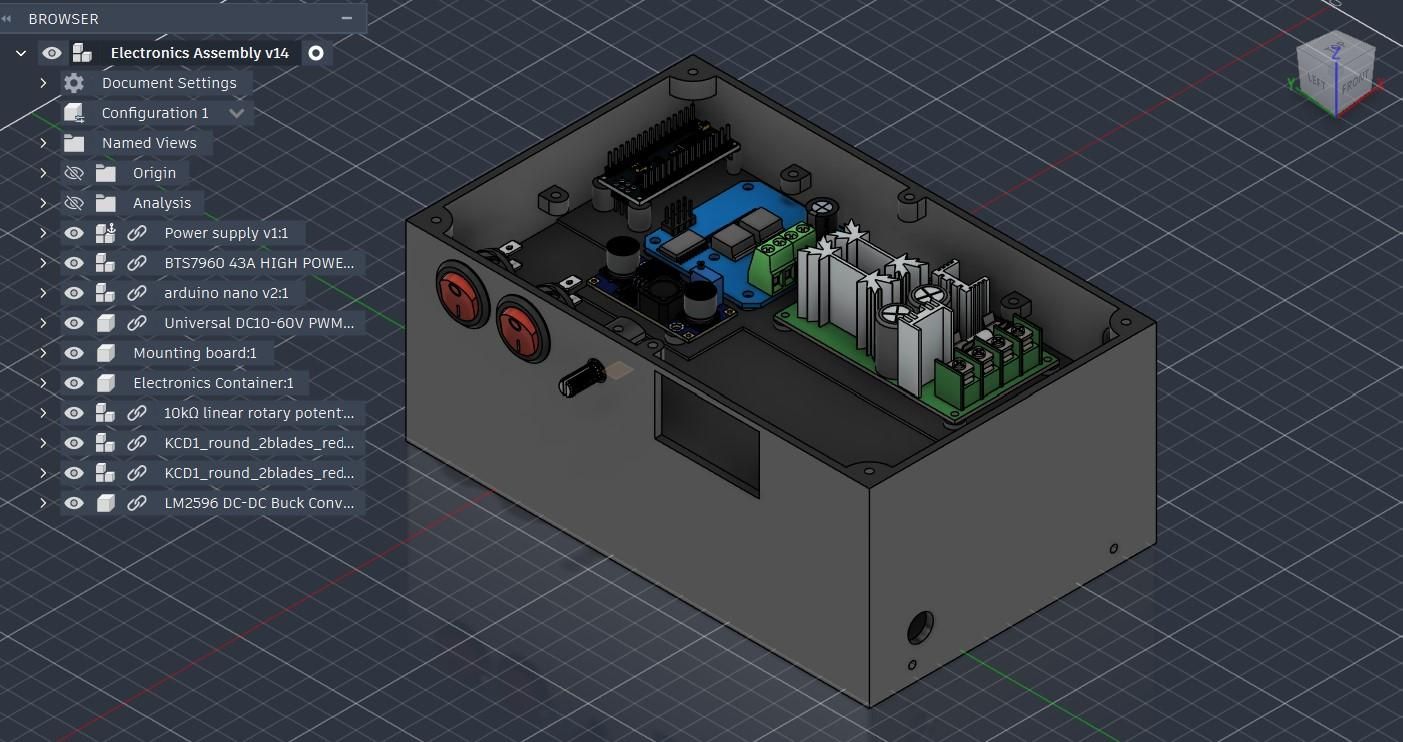Select the Electronics Assembly v14 name
The width and height of the screenshot is (1403, 742).
click(x=200, y=53)
